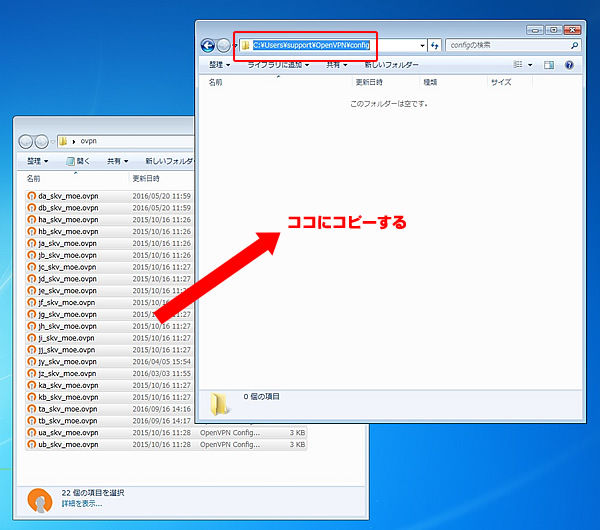Viewport: 600px width, 530px height.
Task: Click the 開く button in ovpn toolbar
Action: [x=77, y=161]
